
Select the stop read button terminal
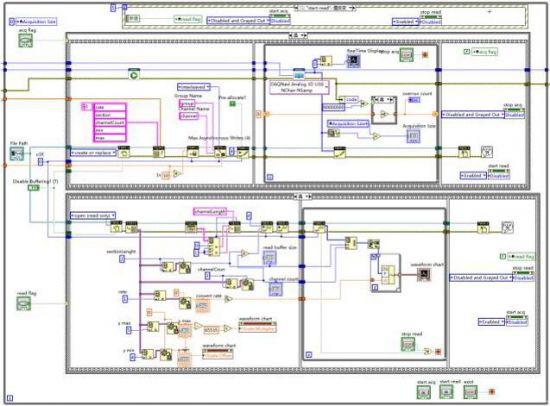click(408, 344)
